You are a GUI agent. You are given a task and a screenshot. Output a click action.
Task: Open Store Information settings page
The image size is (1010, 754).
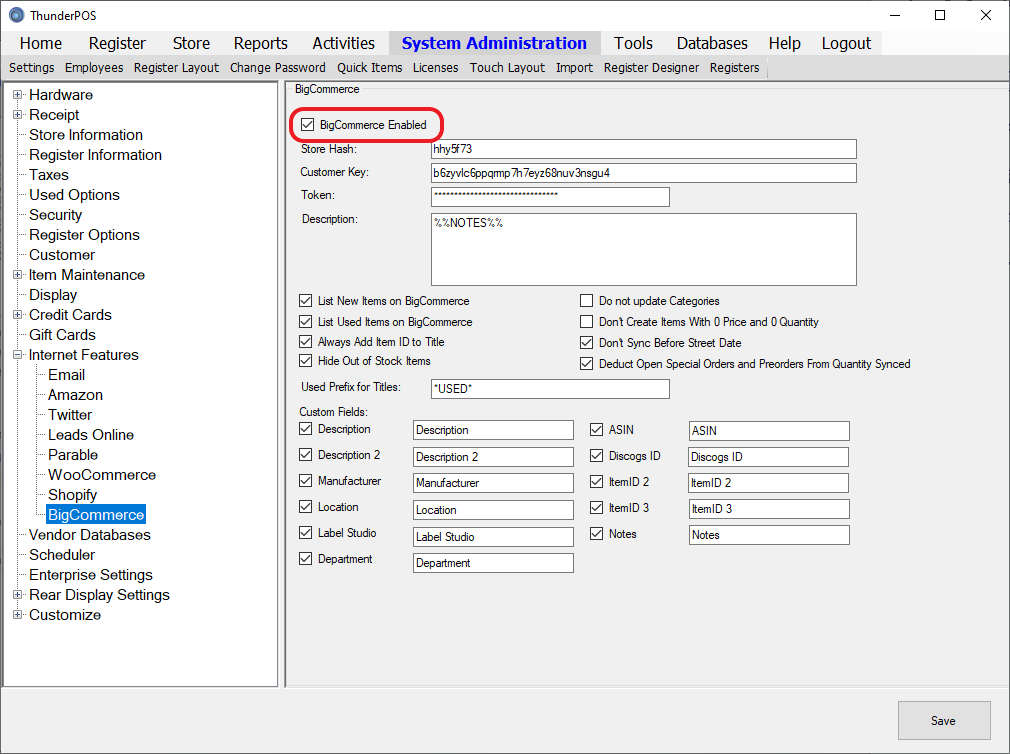(86, 135)
